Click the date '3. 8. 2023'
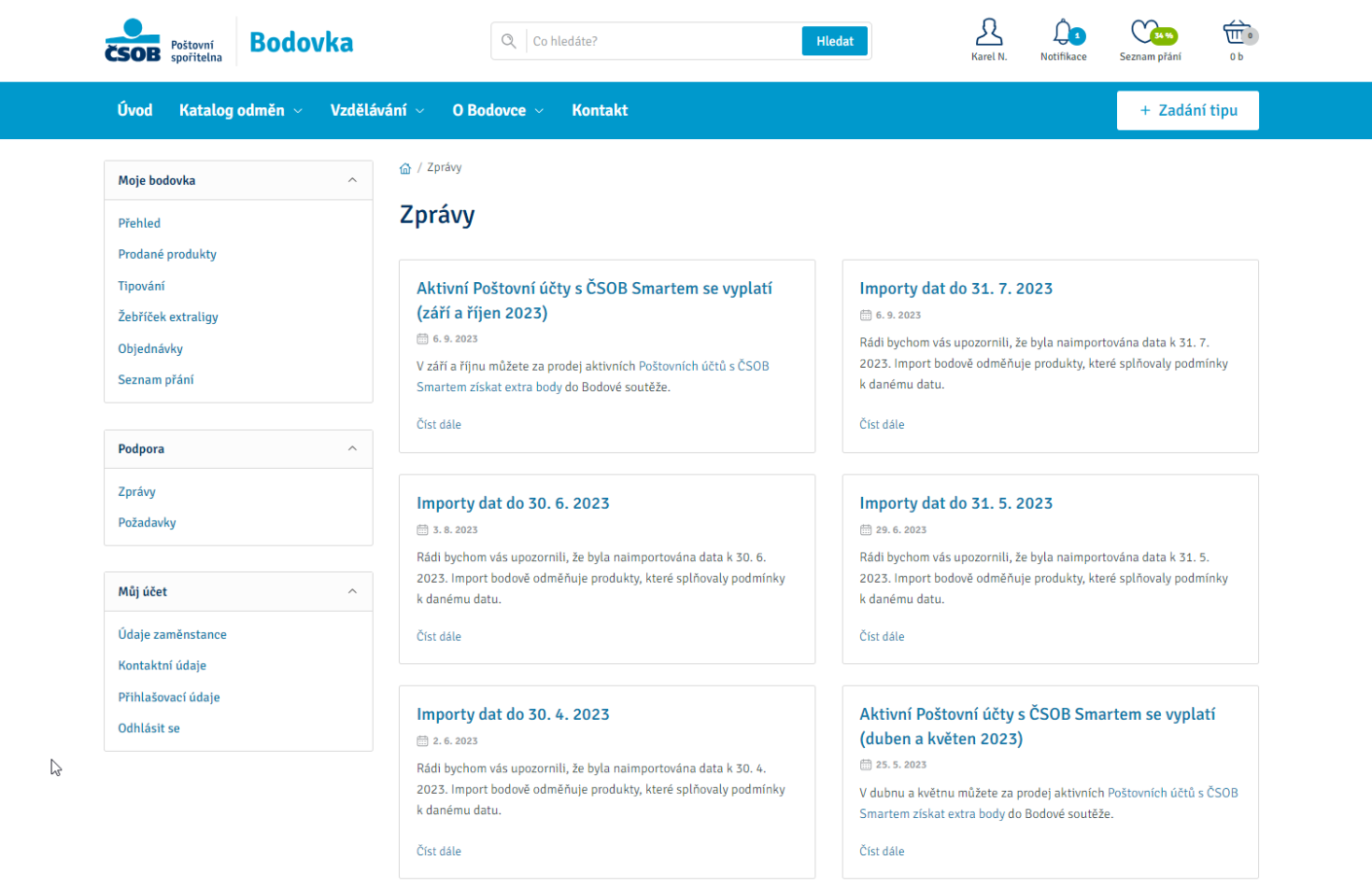The image size is (1372, 889). 455,530
